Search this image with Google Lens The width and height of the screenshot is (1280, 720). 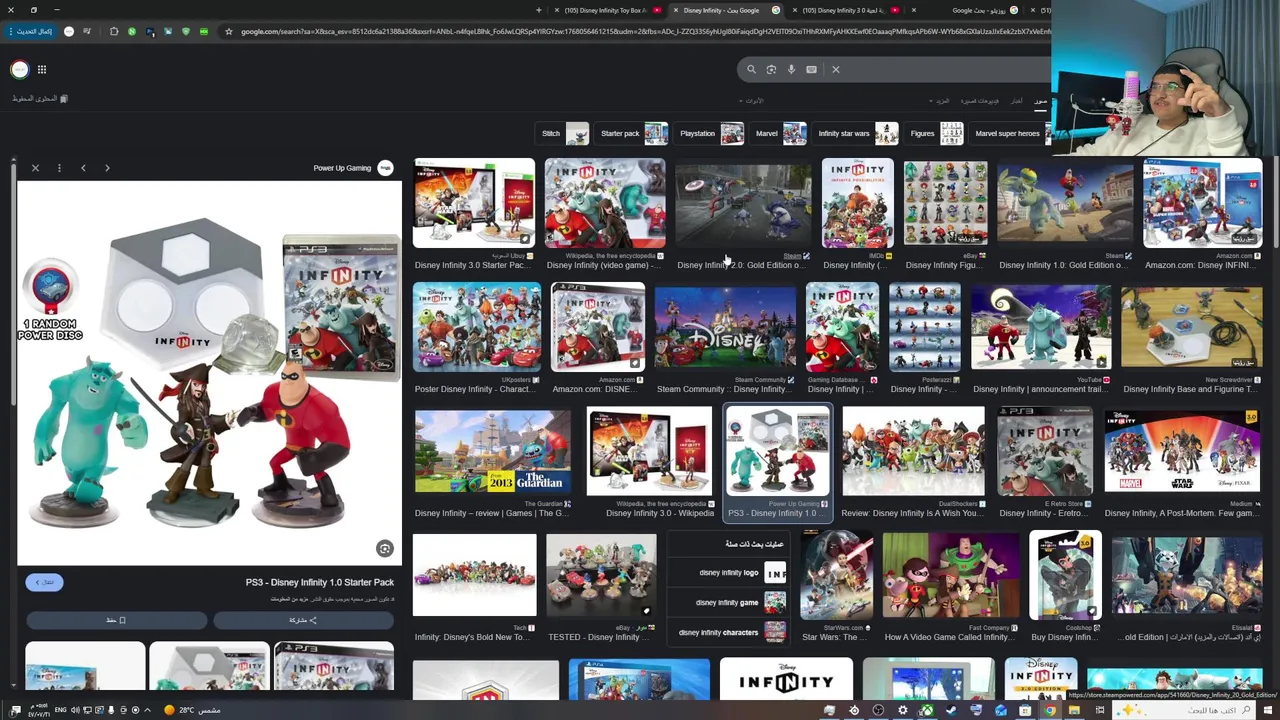click(385, 548)
